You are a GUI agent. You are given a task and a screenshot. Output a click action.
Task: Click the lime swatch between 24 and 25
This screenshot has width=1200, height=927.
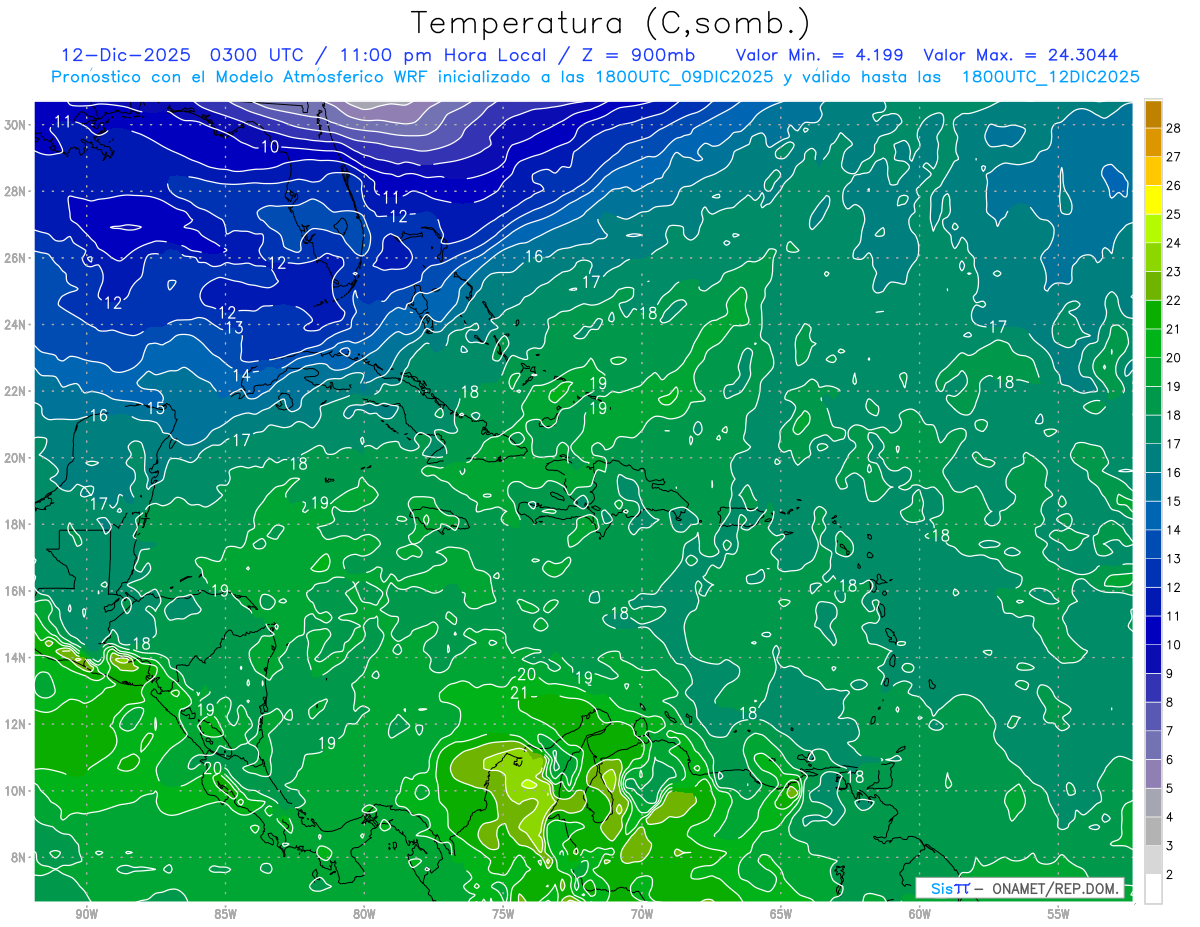click(x=1153, y=229)
